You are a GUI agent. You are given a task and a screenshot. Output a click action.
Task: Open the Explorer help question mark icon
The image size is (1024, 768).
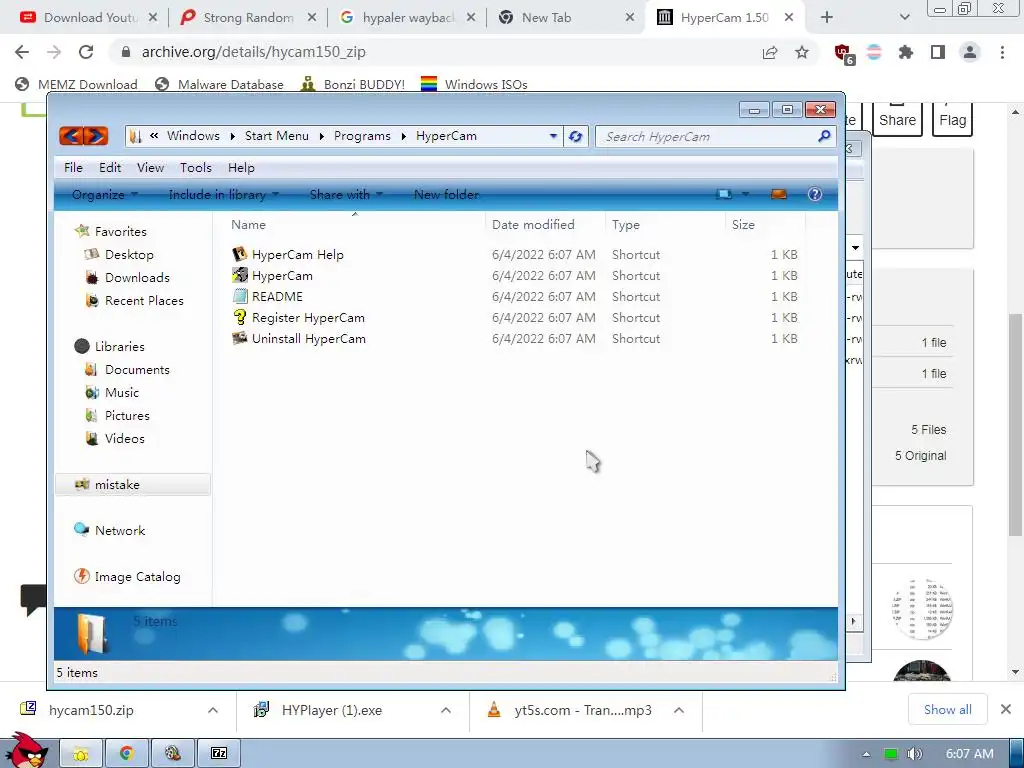pyautogui.click(x=814, y=194)
